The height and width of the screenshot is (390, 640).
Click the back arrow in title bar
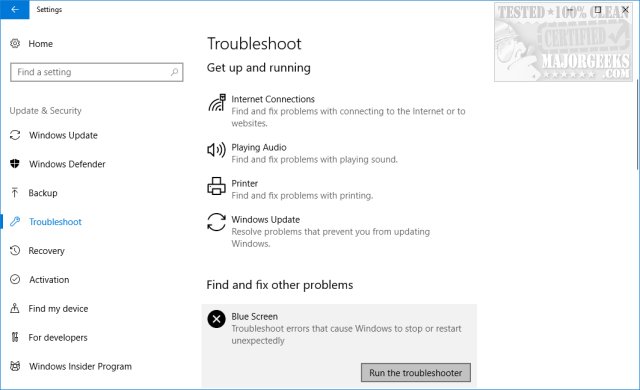tap(15, 9)
